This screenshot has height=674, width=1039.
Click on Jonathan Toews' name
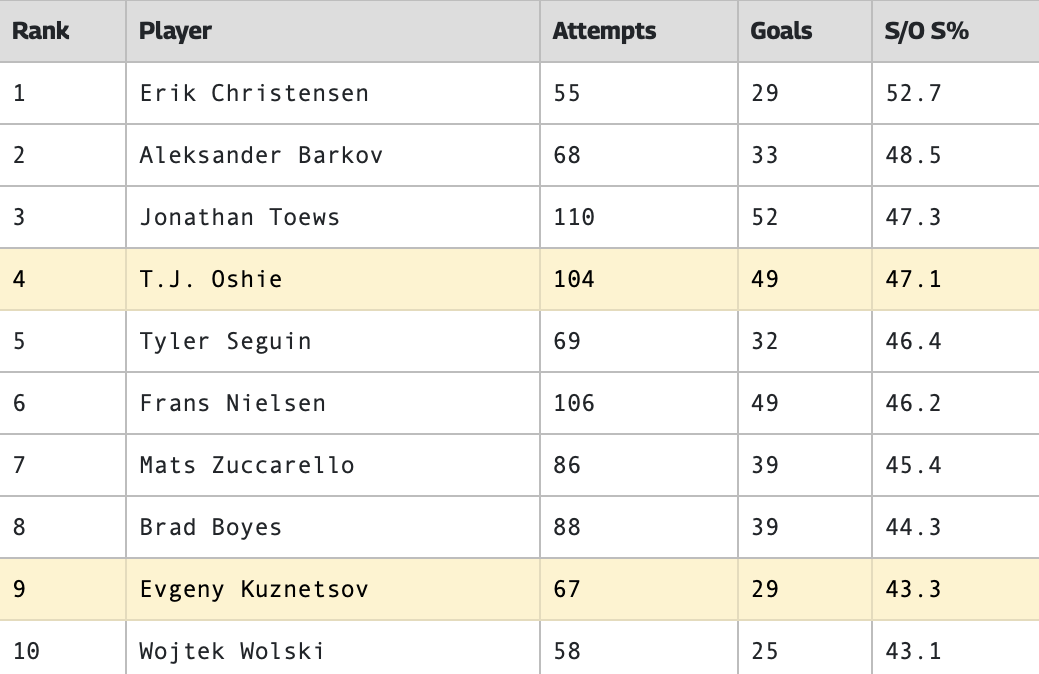pos(240,217)
